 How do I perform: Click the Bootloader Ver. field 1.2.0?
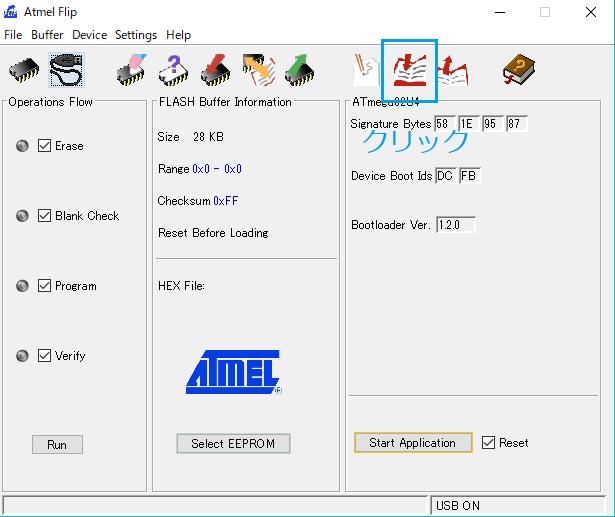point(455,225)
